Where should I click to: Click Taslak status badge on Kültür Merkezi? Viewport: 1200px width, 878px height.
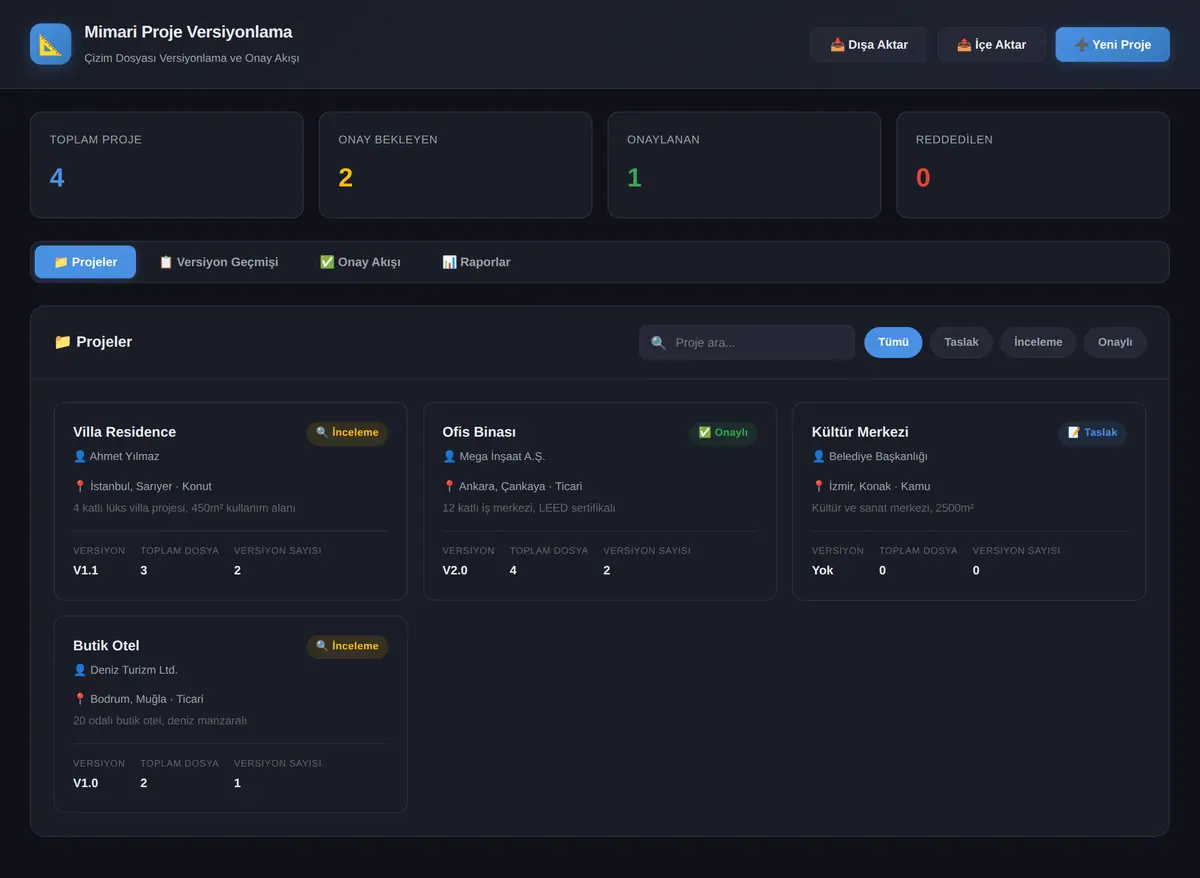point(1092,433)
